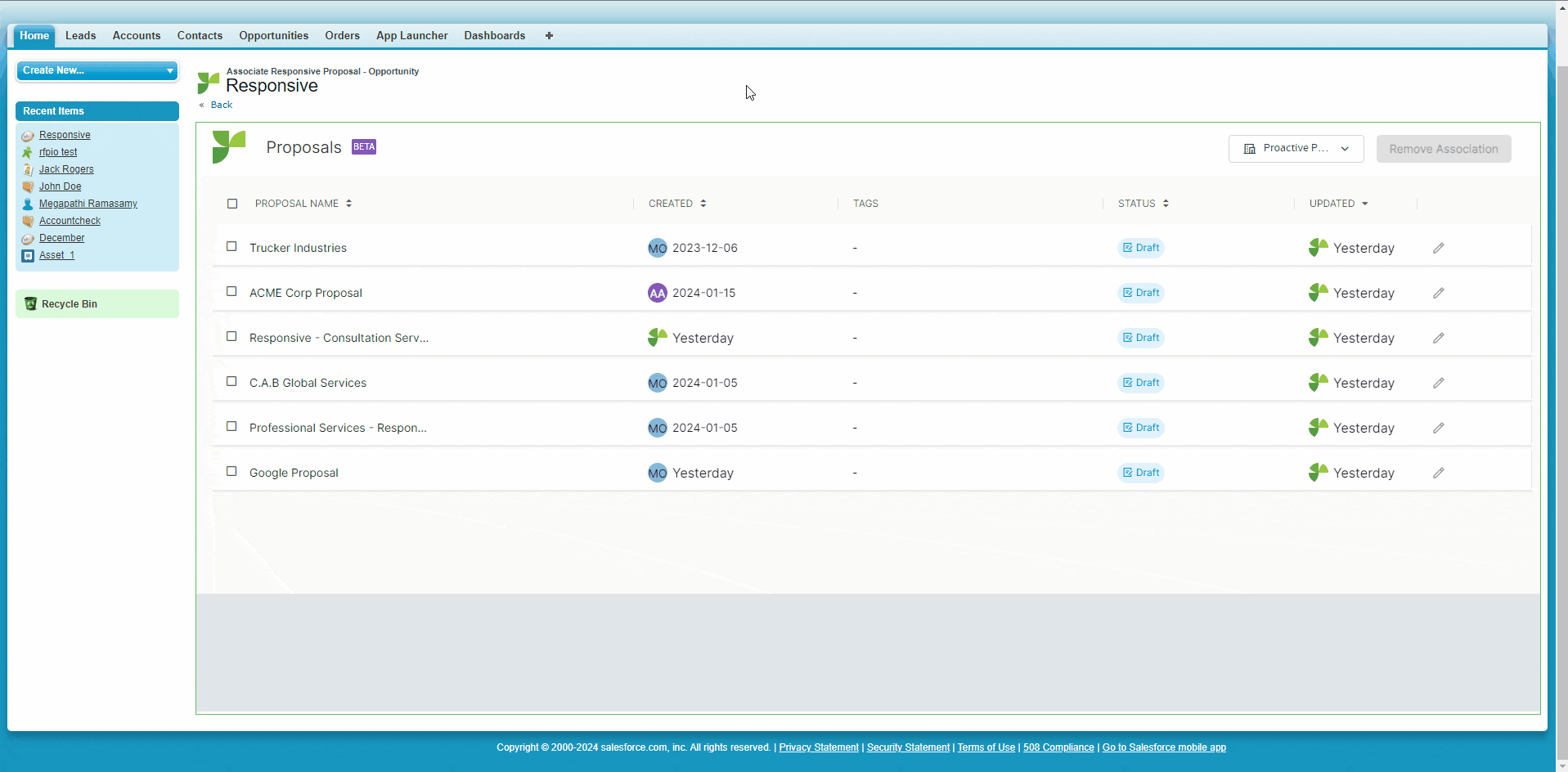Open the Proactive P... dropdown
Image resolution: width=1568 pixels, height=772 pixels.
click(1296, 149)
